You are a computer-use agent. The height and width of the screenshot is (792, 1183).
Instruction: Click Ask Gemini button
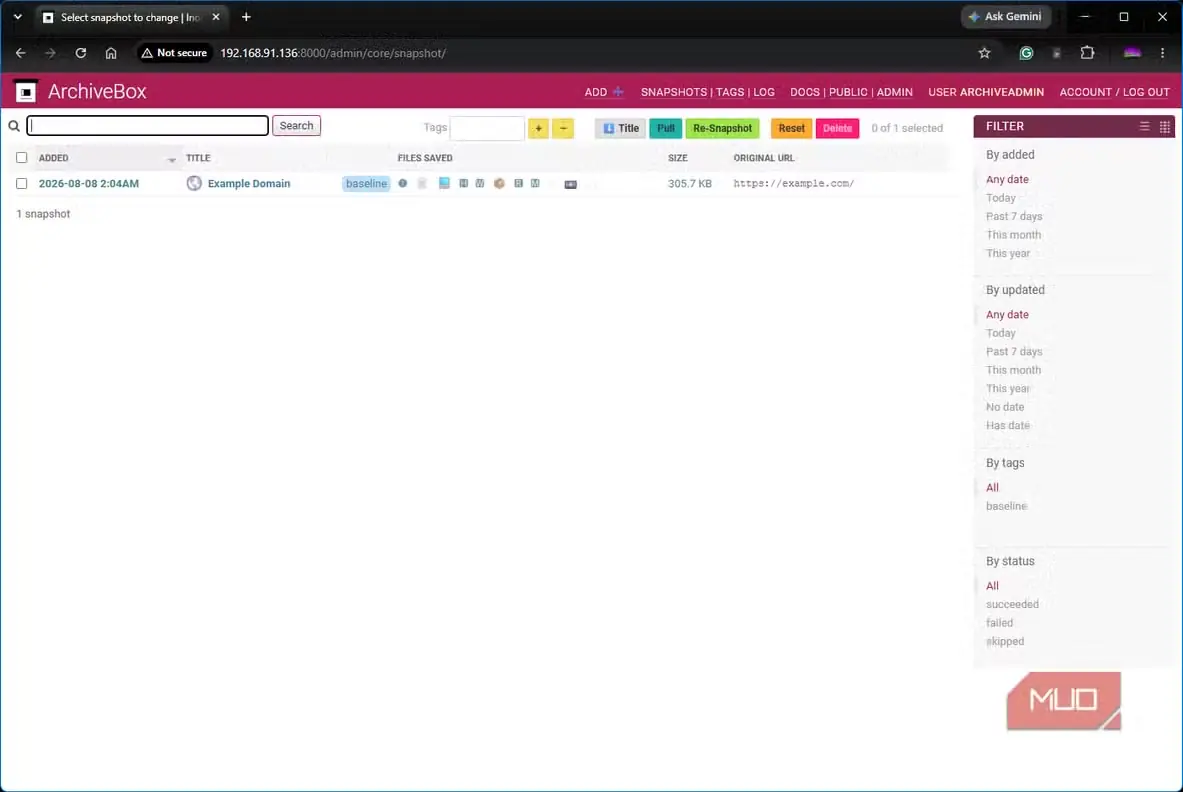pyautogui.click(x=1006, y=17)
